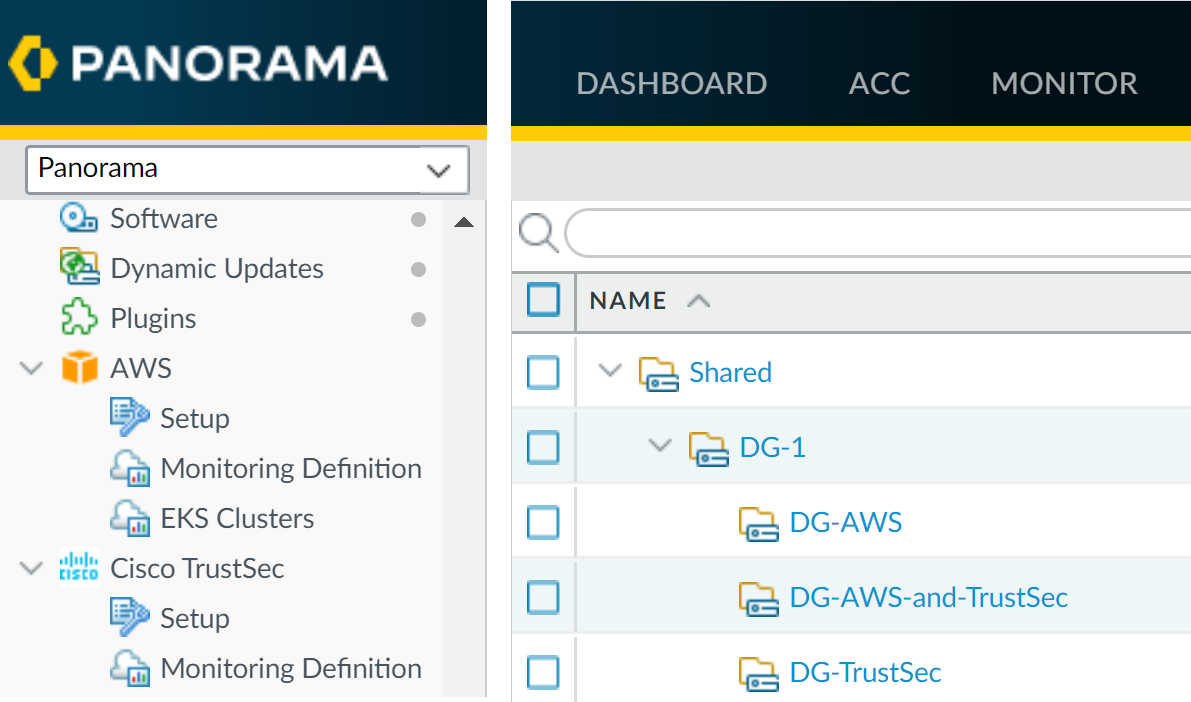Open the Monitor tab
Viewport: 1191px width, 702px height.
tap(1064, 83)
